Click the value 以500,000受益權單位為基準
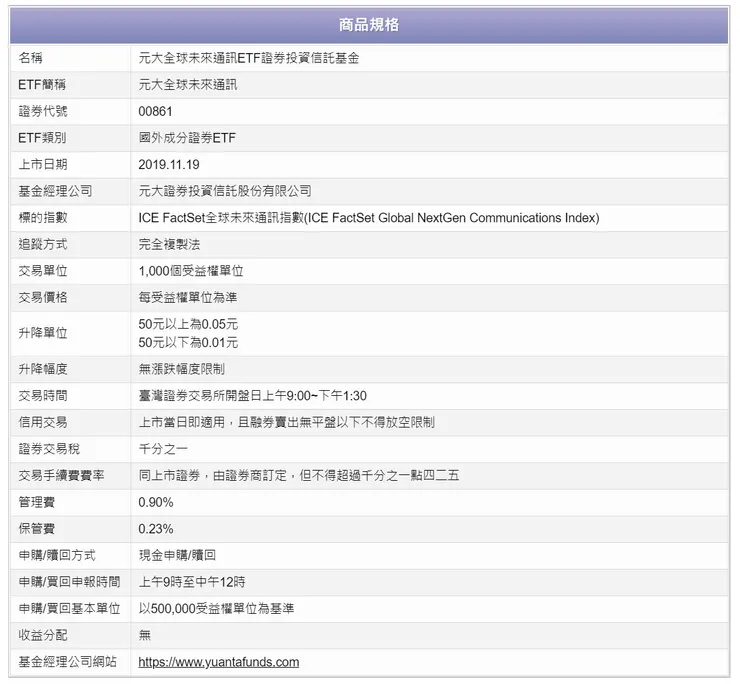Image resolution: width=740 pixels, height=684 pixels. click(x=216, y=608)
